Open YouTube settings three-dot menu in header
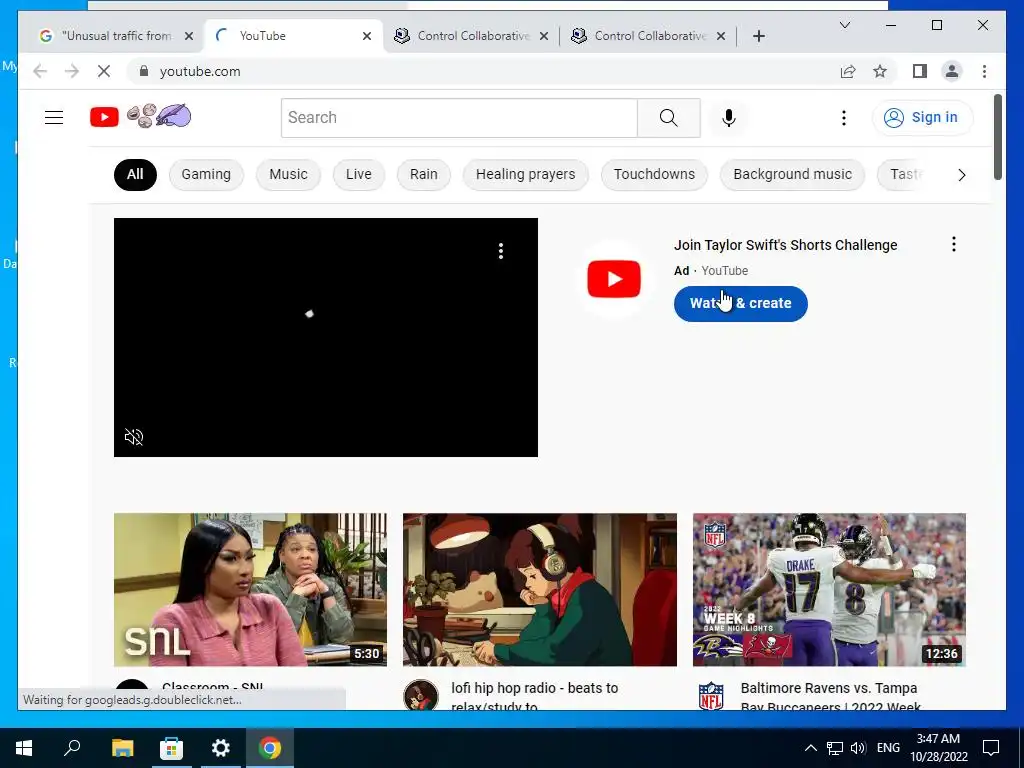This screenshot has height=768, width=1024. click(x=844, y=118)
